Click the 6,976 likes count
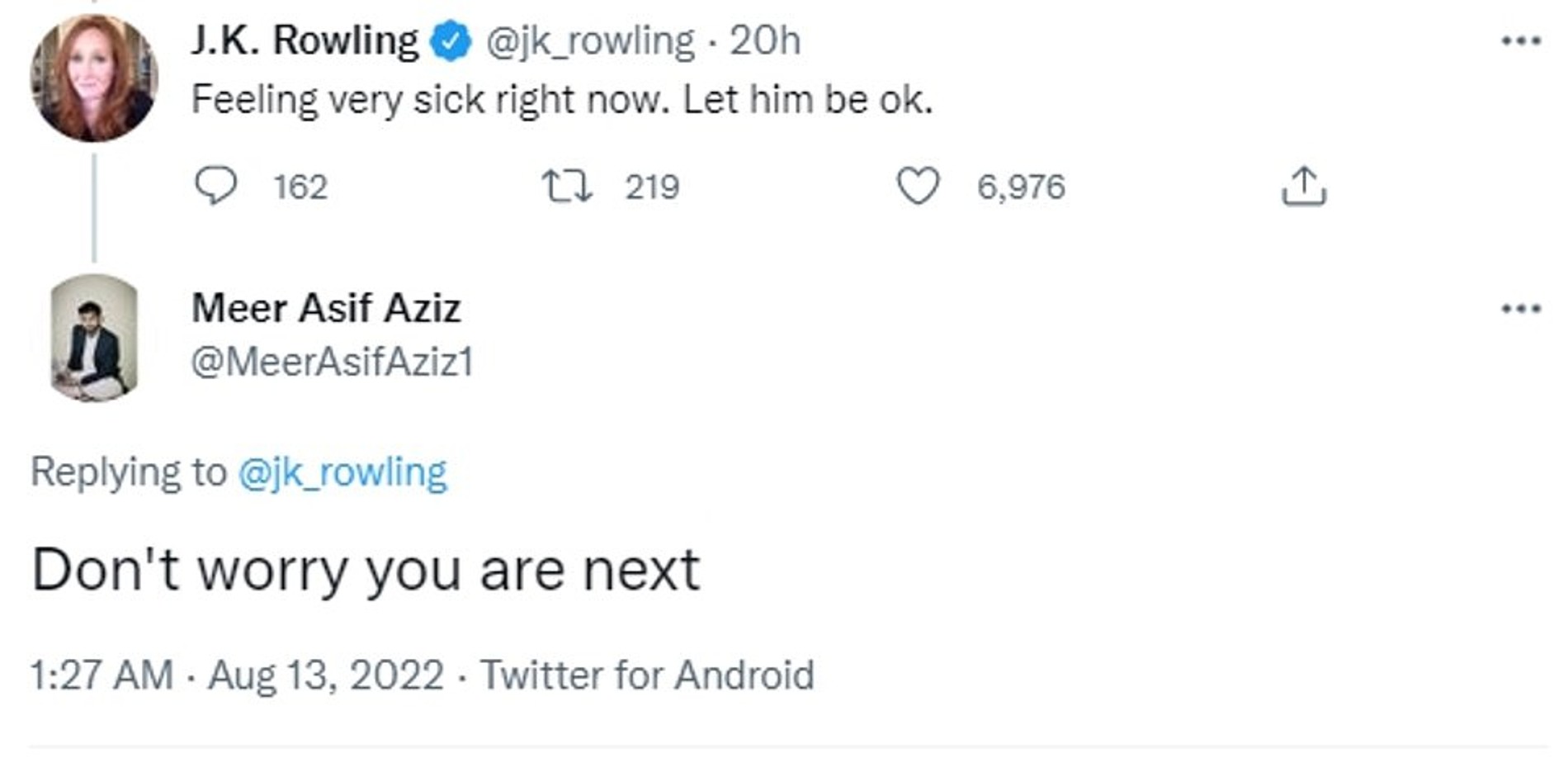Viewport: 1568px width, 758px height. [1021, 187]
